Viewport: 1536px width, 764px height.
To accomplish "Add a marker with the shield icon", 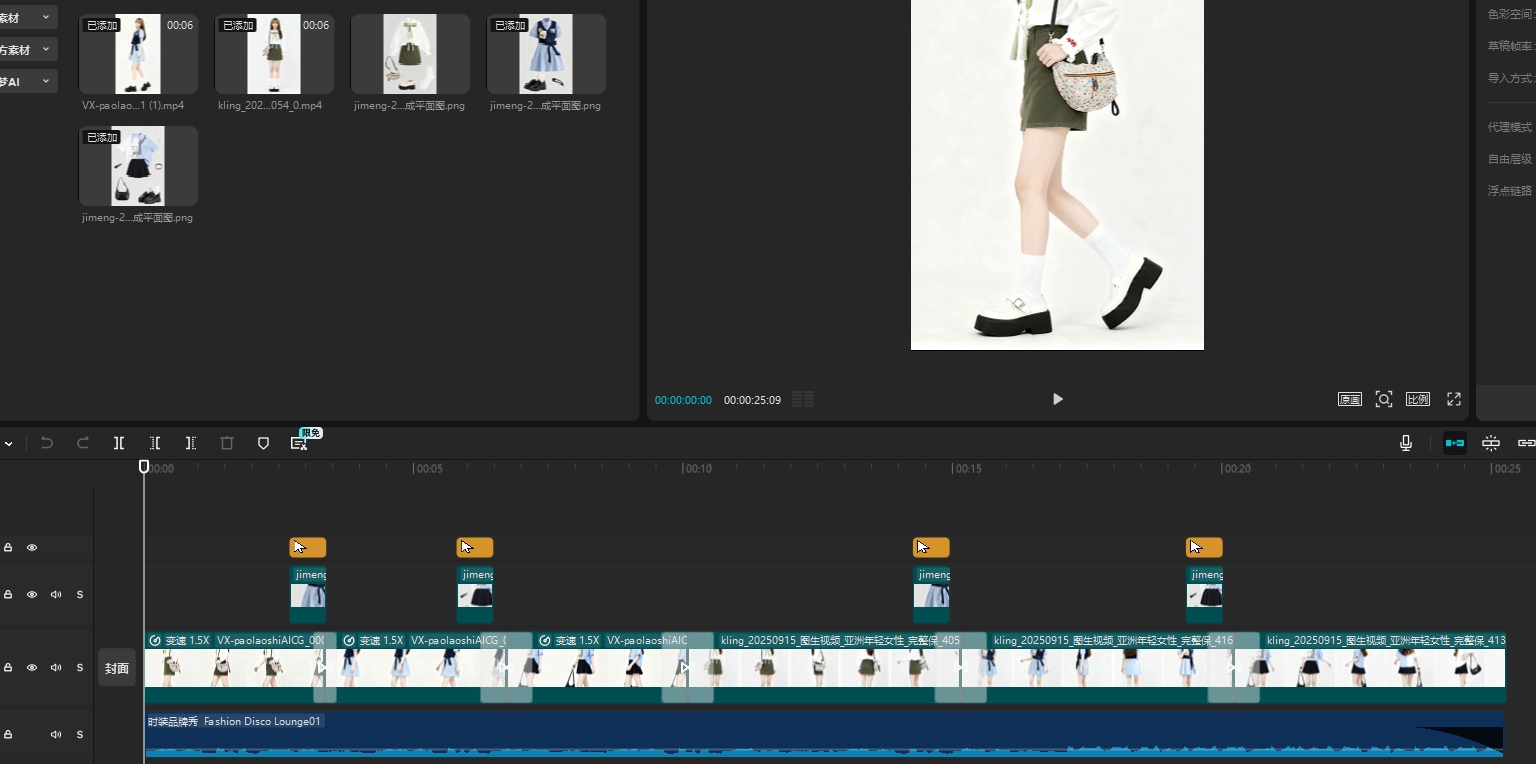I will pos(263,443).
